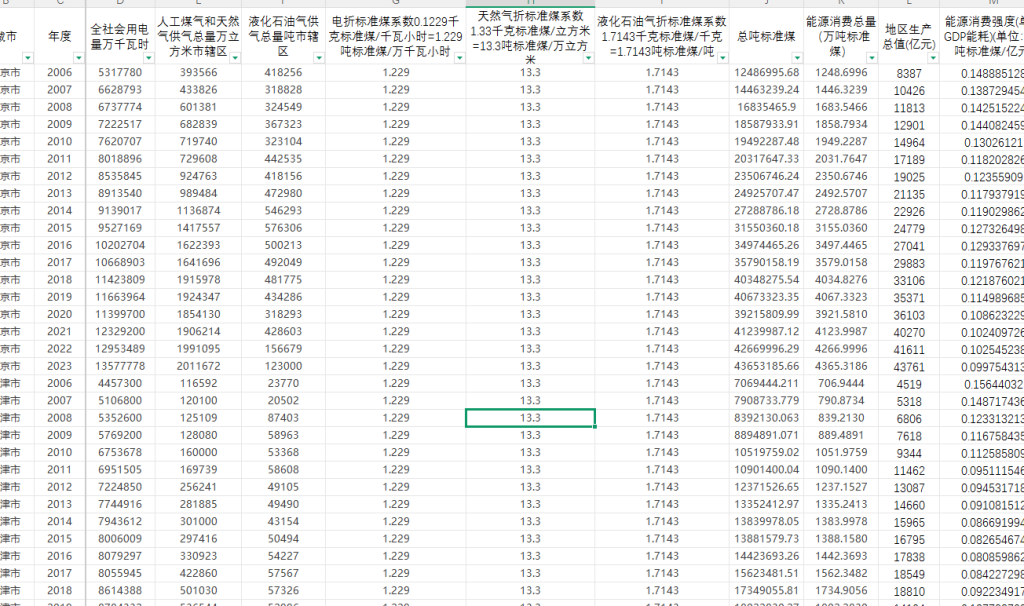Select cell with value 11663964
The image size is (1024, 606).
(120, 297)
